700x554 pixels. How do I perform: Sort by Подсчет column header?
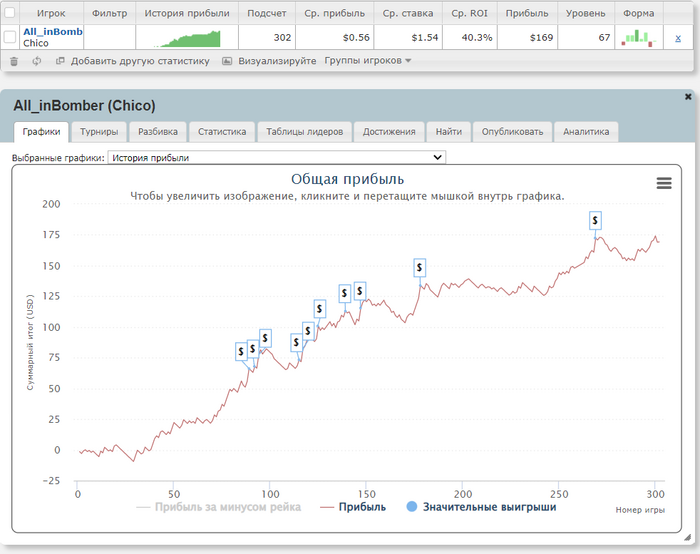pos(267,13)
